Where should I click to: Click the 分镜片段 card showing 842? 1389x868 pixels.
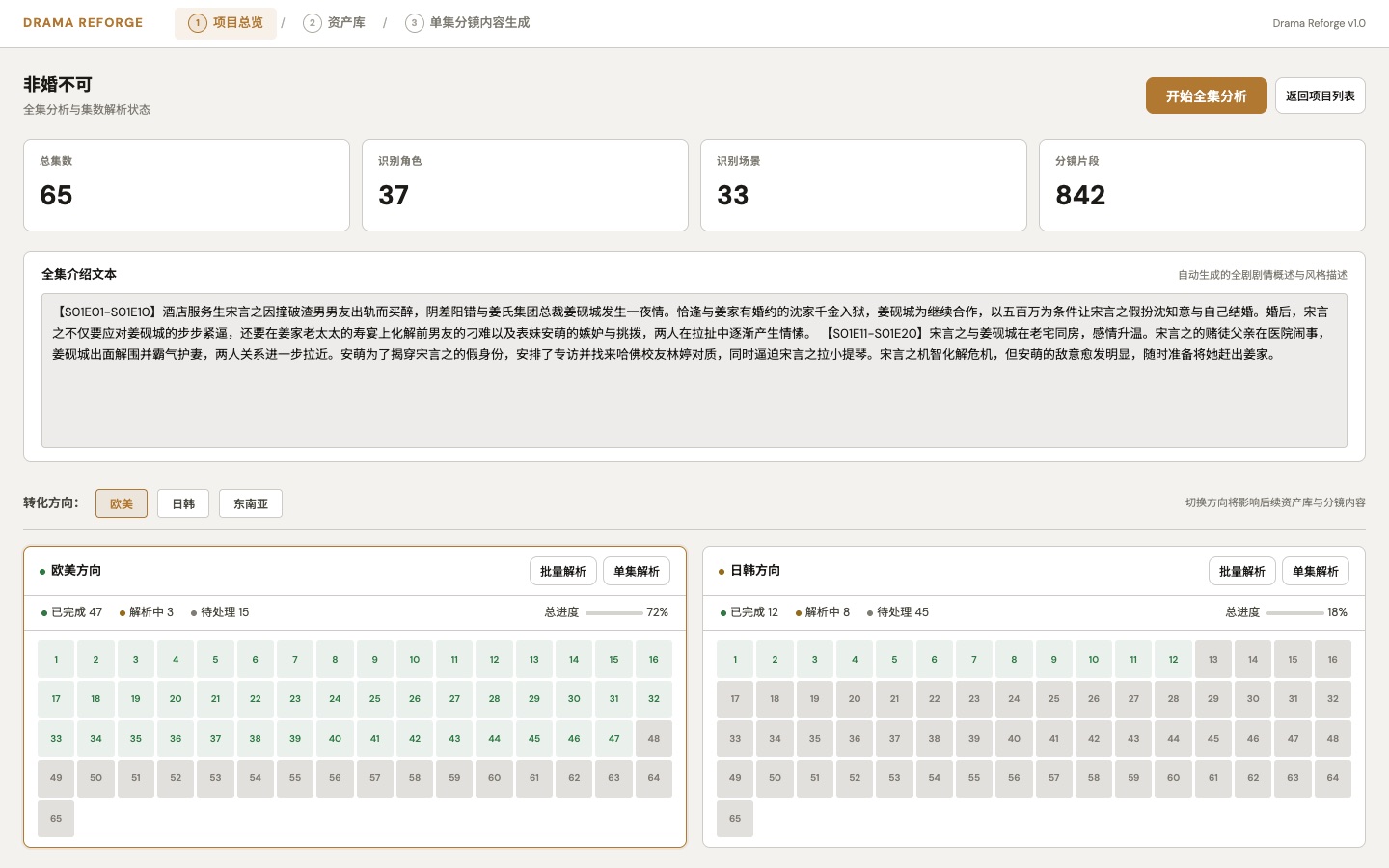1202,185
